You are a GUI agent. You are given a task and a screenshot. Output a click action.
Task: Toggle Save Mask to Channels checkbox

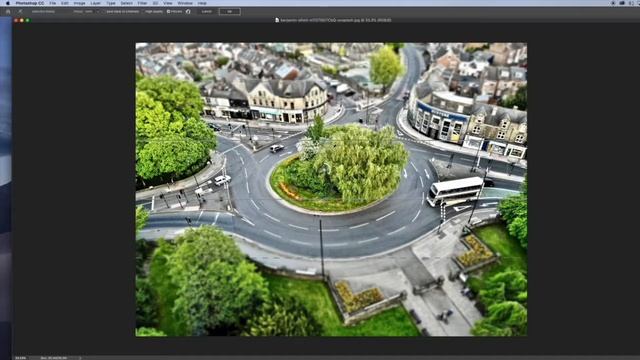pyautogui.click(x=122, y=11)
